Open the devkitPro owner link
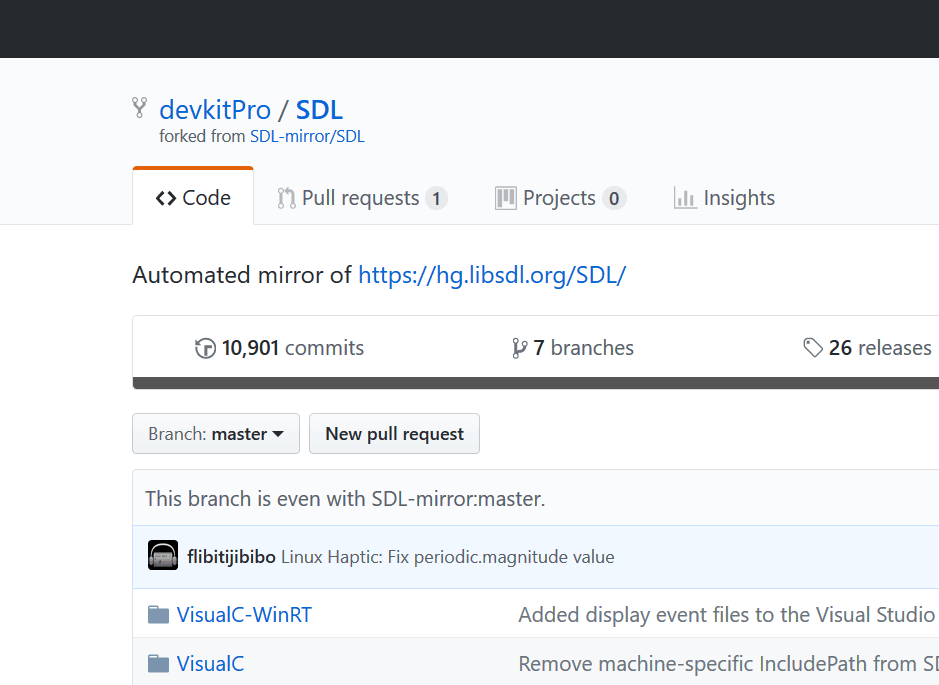The height and width of the screenshot is (685, 939). coord(215,110)
